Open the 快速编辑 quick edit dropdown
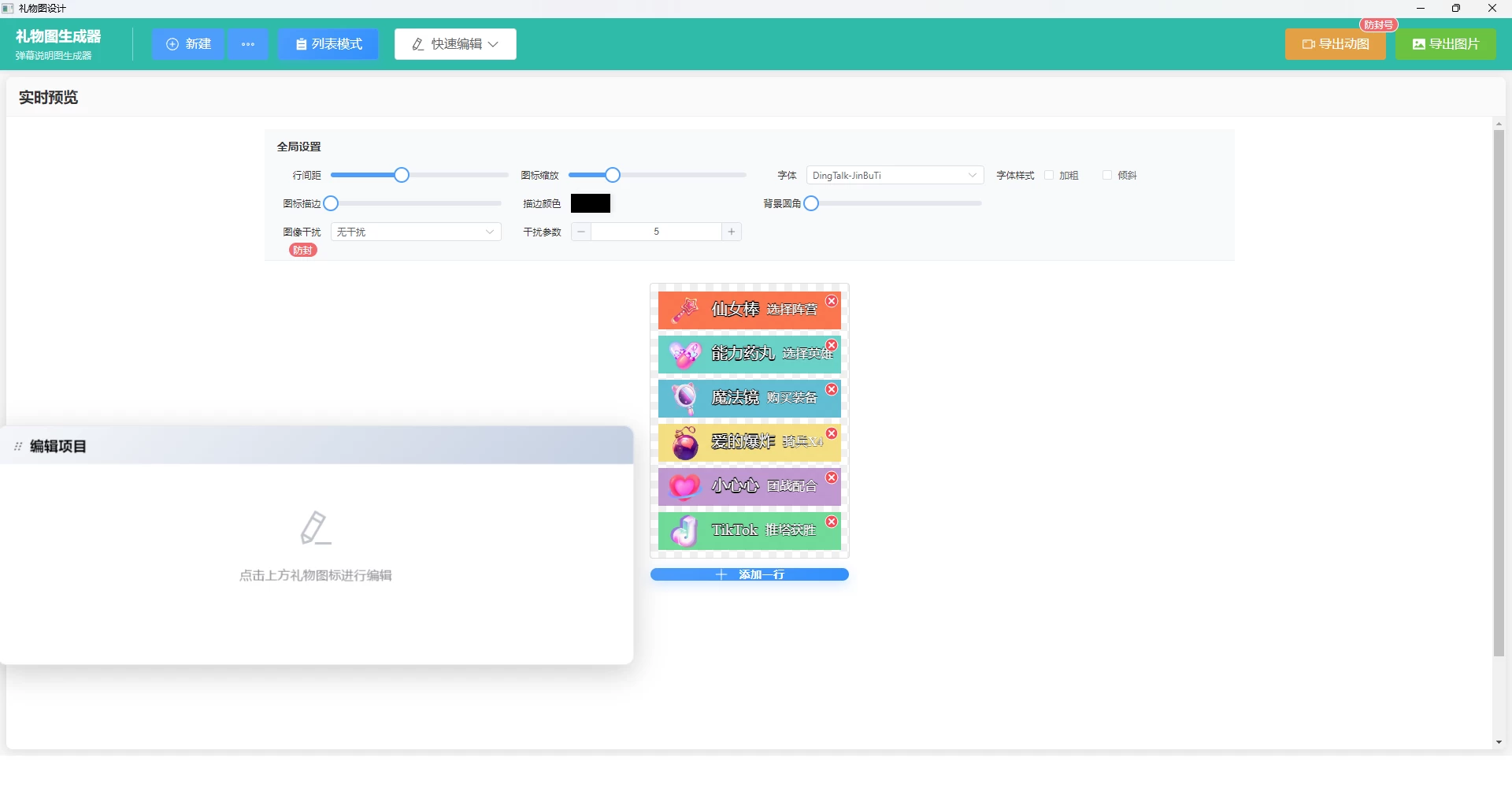This screenshot has height=806, width=1512. point(455,44)
